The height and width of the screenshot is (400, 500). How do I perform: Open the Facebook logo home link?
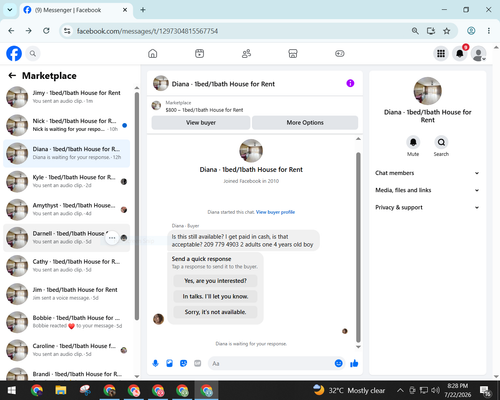coord(14,53)
